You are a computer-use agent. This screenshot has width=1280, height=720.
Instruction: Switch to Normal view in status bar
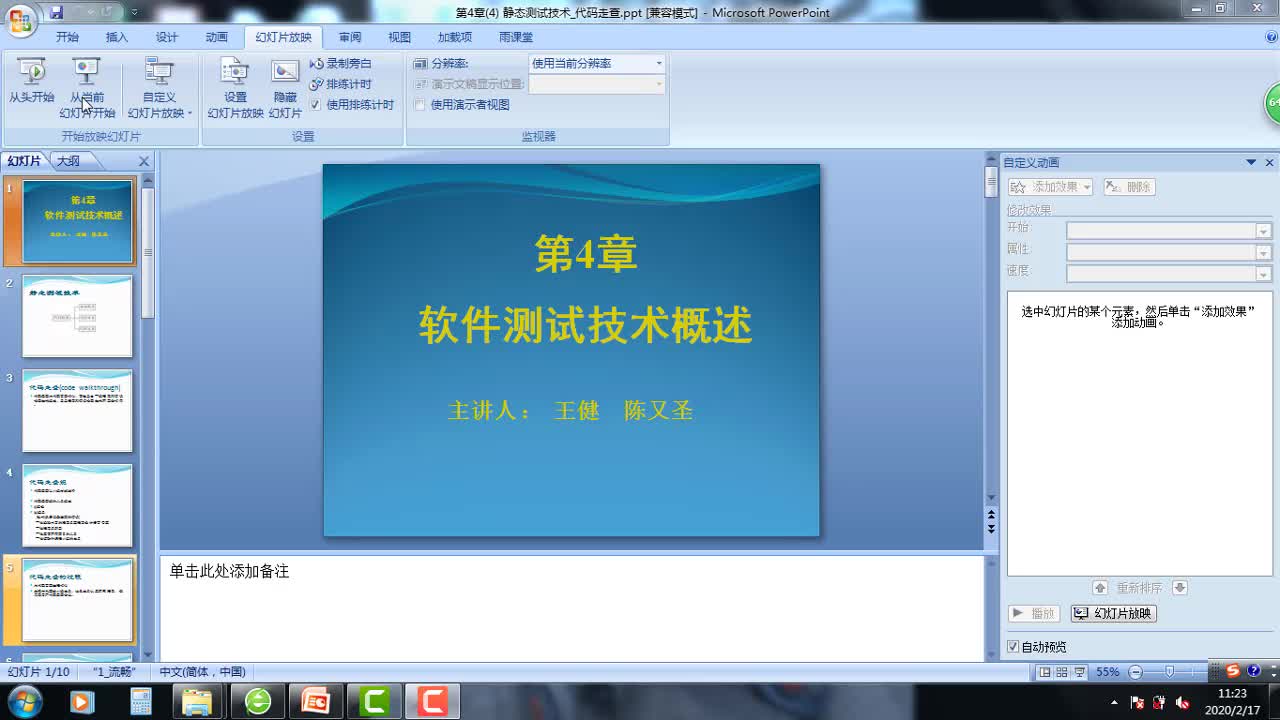tap(1045, 672)
